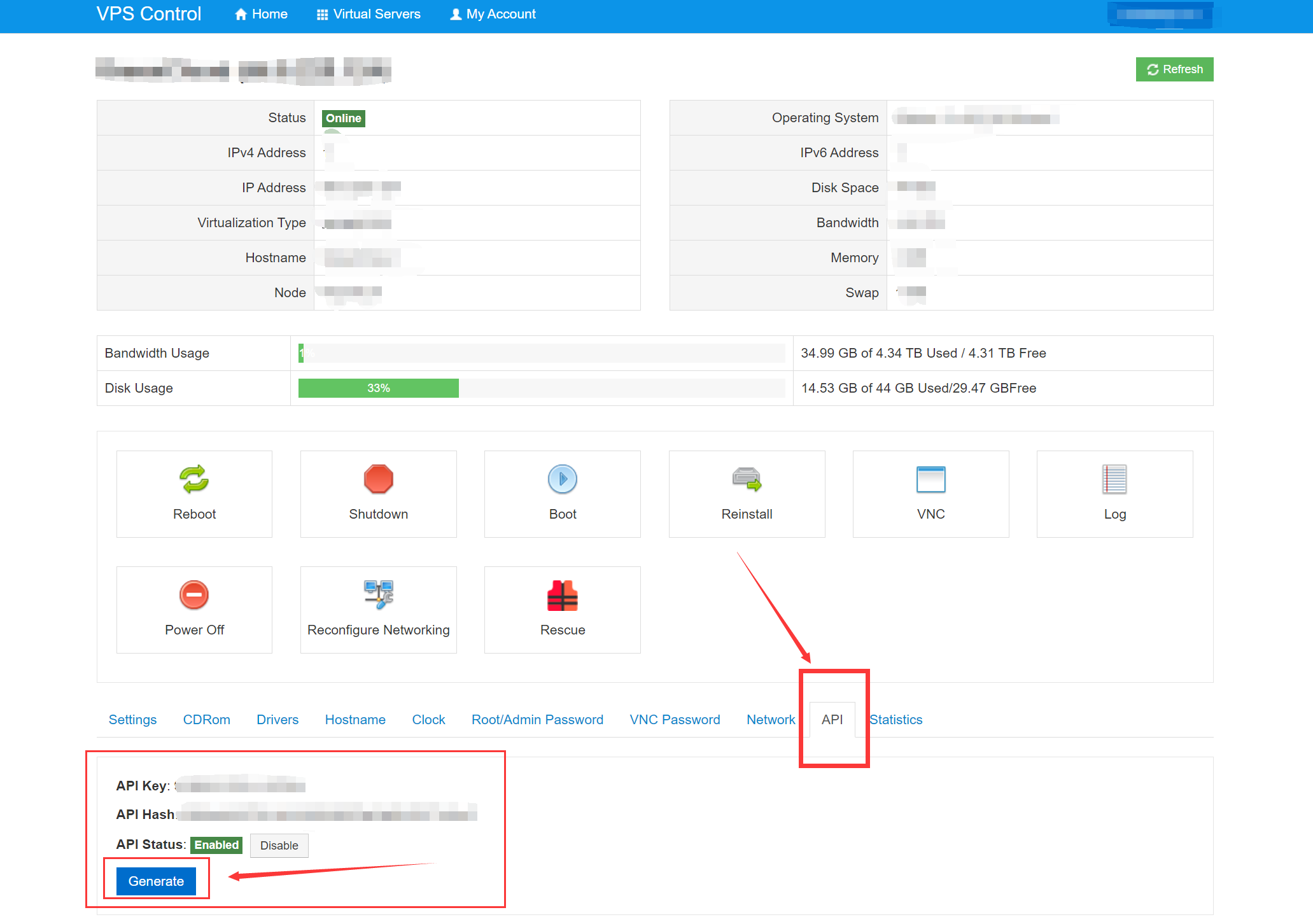The height and width of the screenshot is (924, 1313).
Task: Click the Home navigation link
Action: point(261,14)
